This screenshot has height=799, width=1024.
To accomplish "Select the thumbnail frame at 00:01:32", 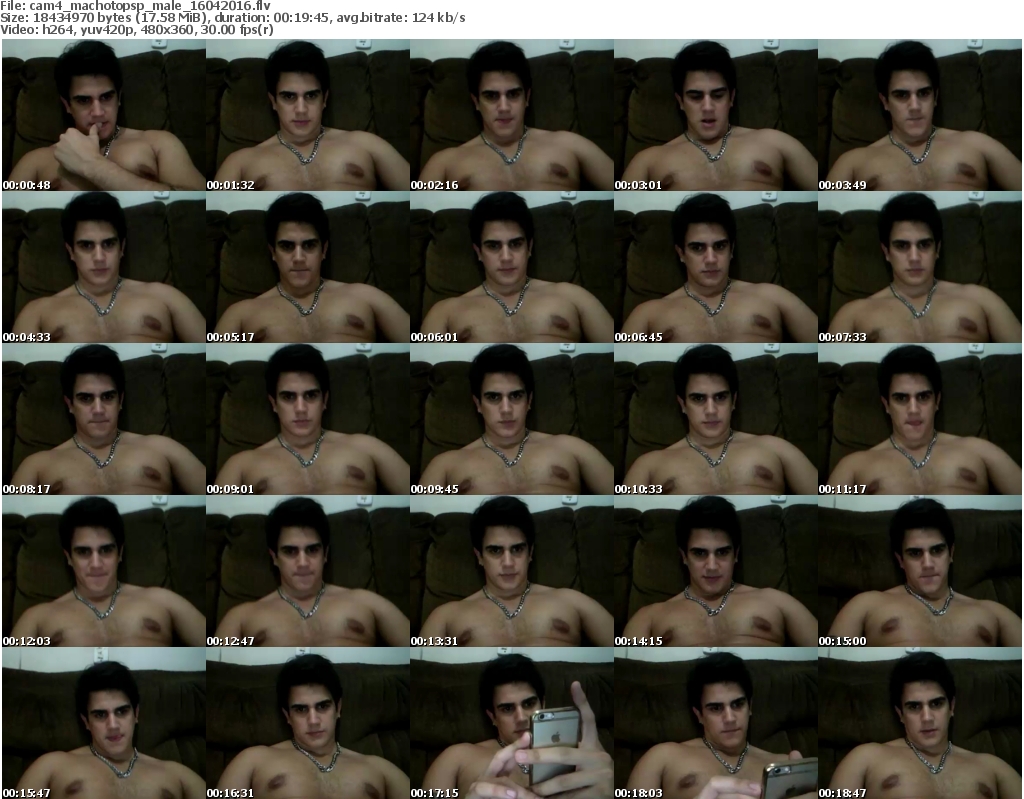I will (x=308, y=115).
